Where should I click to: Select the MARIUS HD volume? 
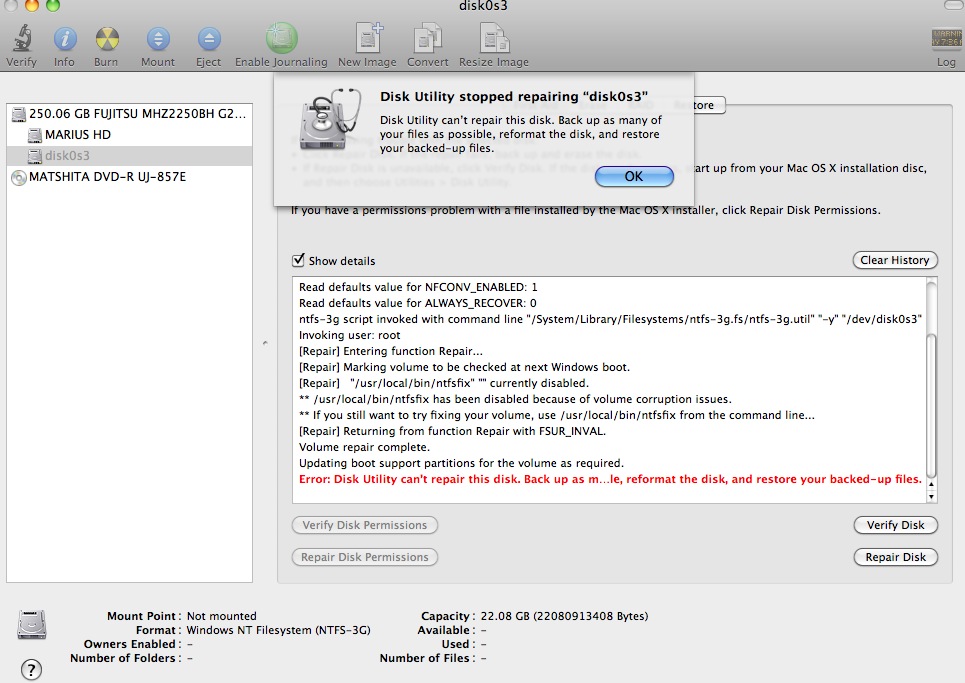point(129,135)
